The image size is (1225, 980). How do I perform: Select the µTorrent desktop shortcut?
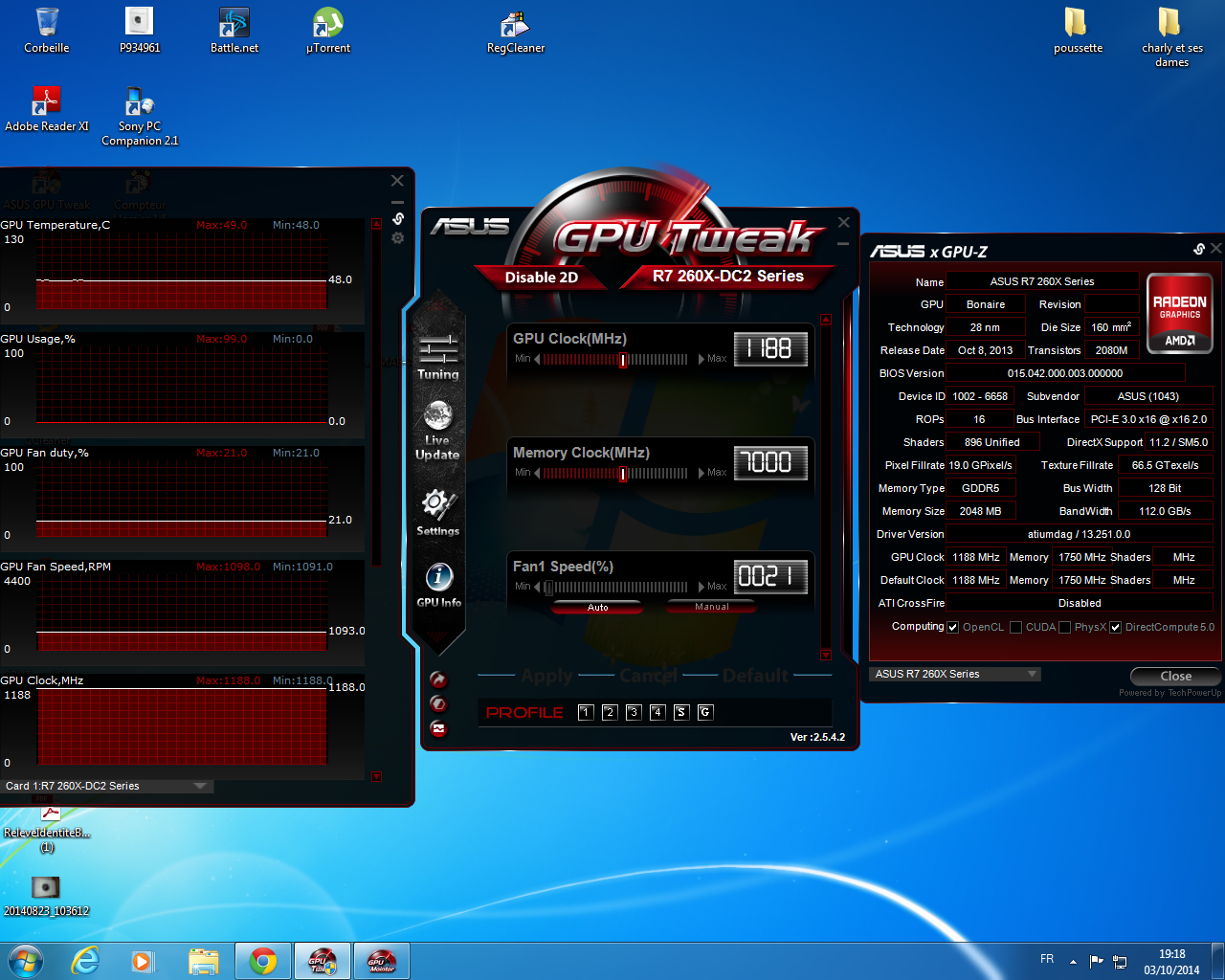pos(328,31)
